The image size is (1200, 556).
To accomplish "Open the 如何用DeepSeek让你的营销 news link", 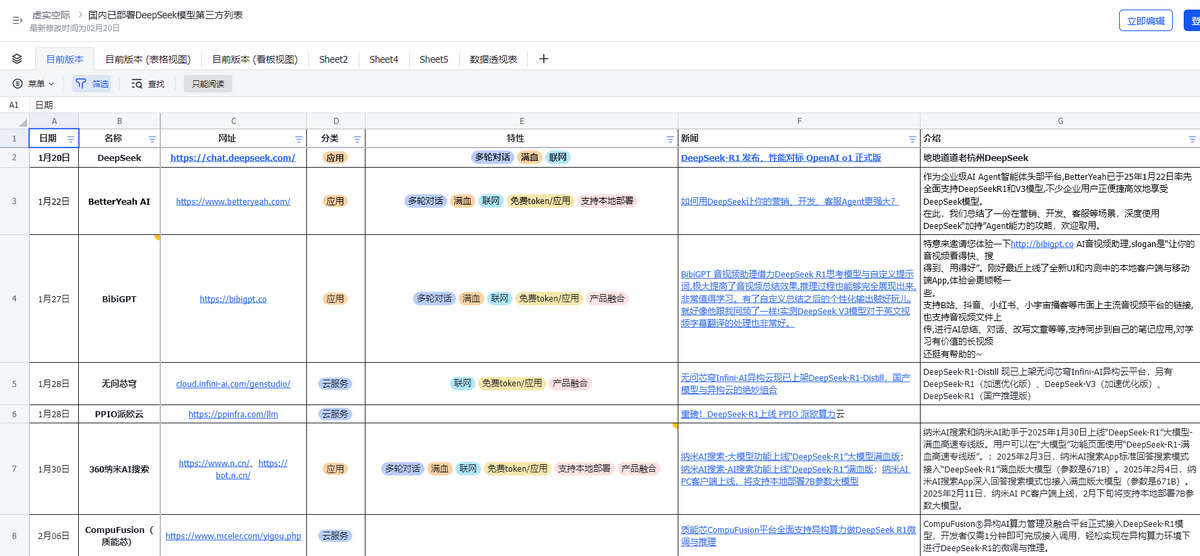I will (789, 201).
